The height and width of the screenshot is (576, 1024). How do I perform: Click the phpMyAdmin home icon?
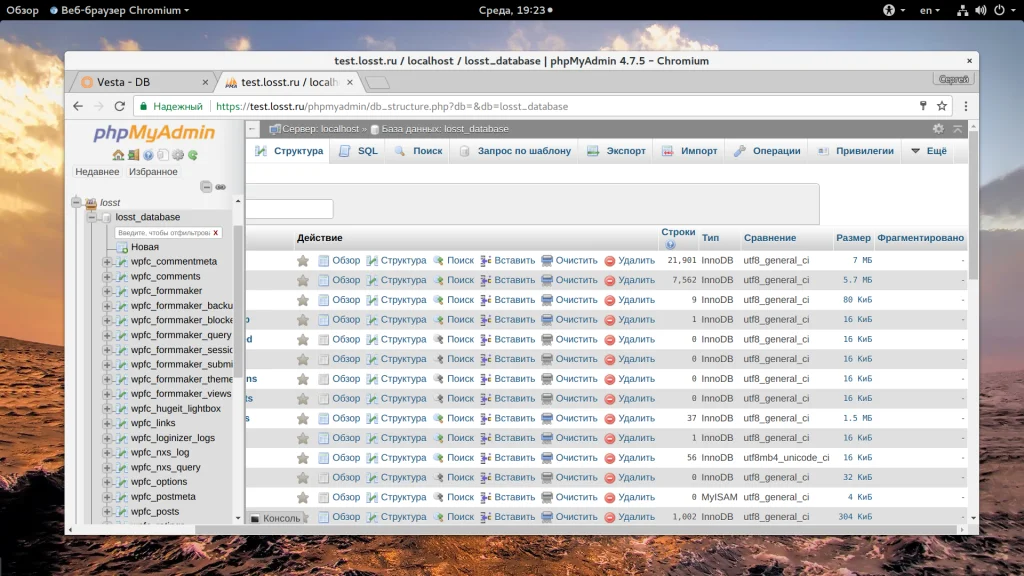pos(118,155)
